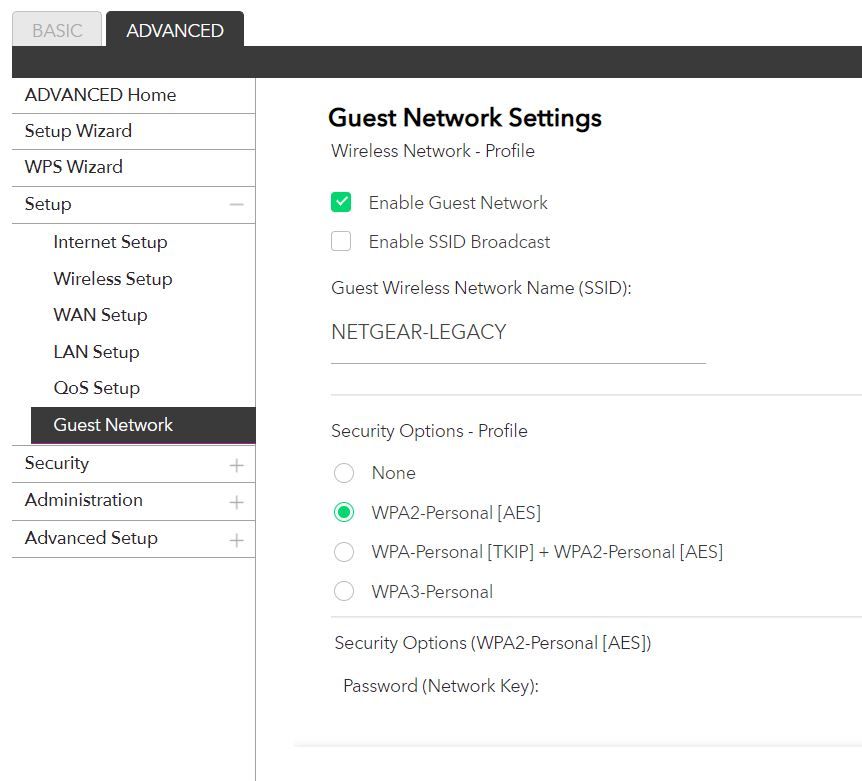Open LAN Setup page

point(96,352)
